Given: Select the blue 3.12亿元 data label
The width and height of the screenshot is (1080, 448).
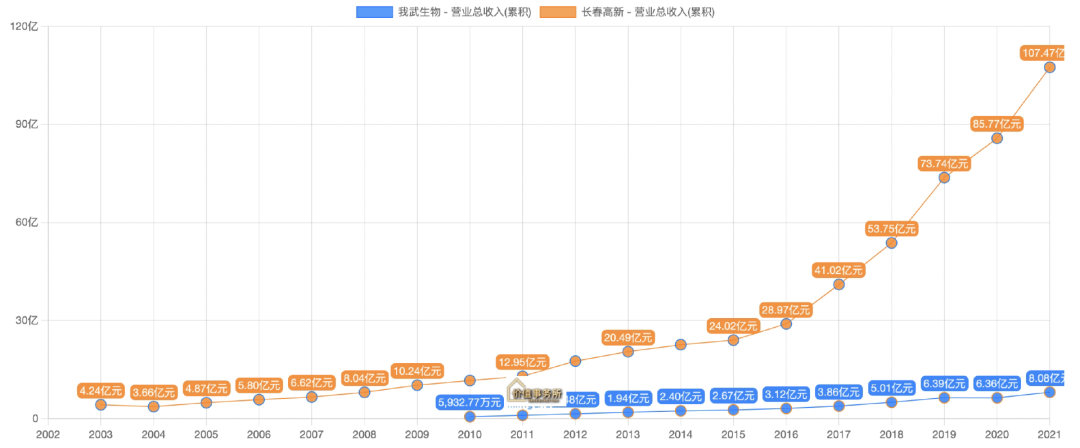Looking at the screenshot, I should (x=786, y=394).
